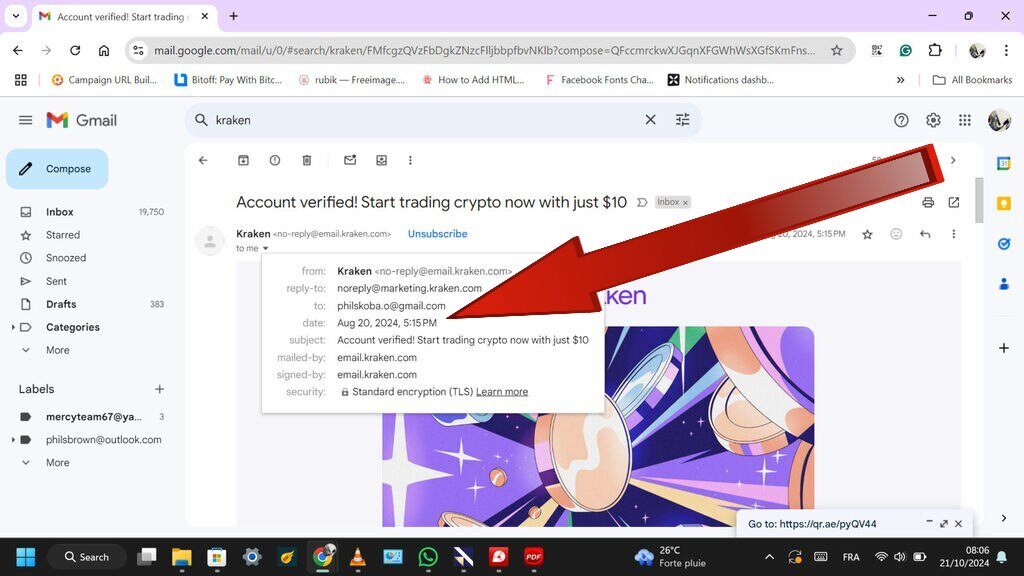The image size is (1024, 576).
Task: Bookmark this page with the star icon
Action: 837,50
